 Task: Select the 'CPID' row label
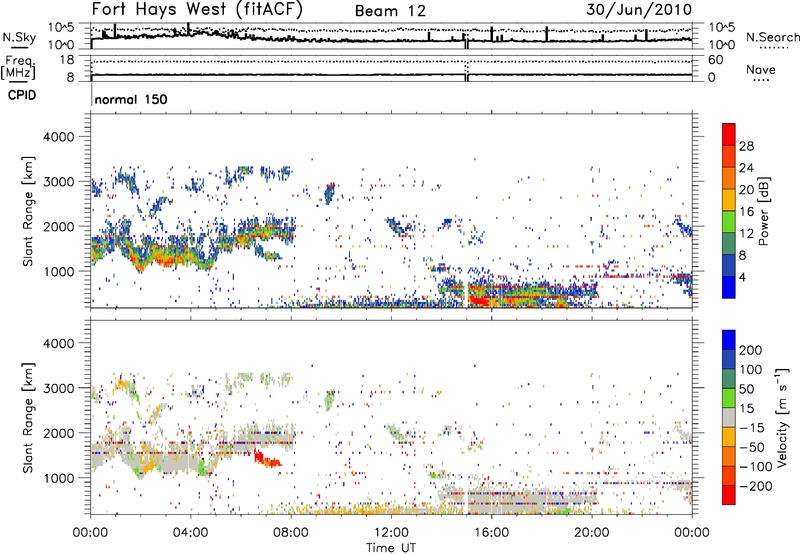(22, 95)
